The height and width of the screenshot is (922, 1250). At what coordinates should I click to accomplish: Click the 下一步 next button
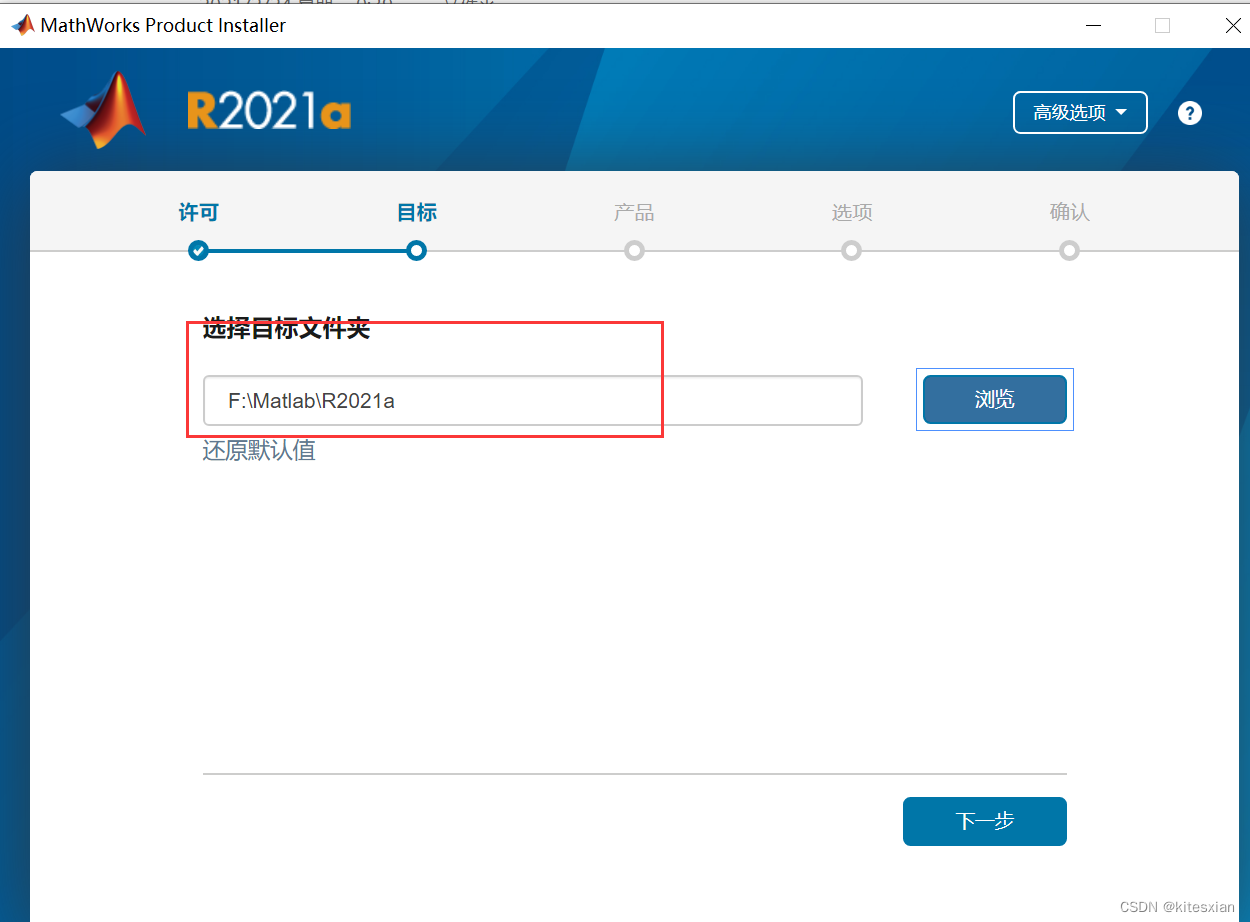[x=985, y=821]
